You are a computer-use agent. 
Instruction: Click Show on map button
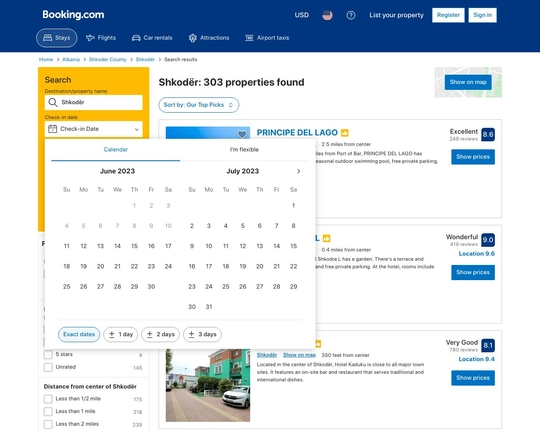[468, 82]
